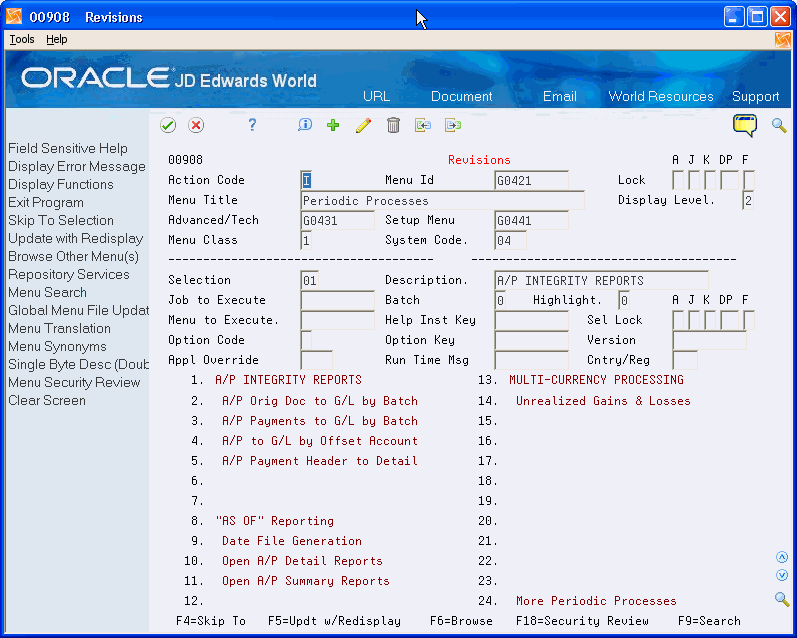Select Field Sensitive Help in sidebar
The image size is (797, 638).
[68, 148]
